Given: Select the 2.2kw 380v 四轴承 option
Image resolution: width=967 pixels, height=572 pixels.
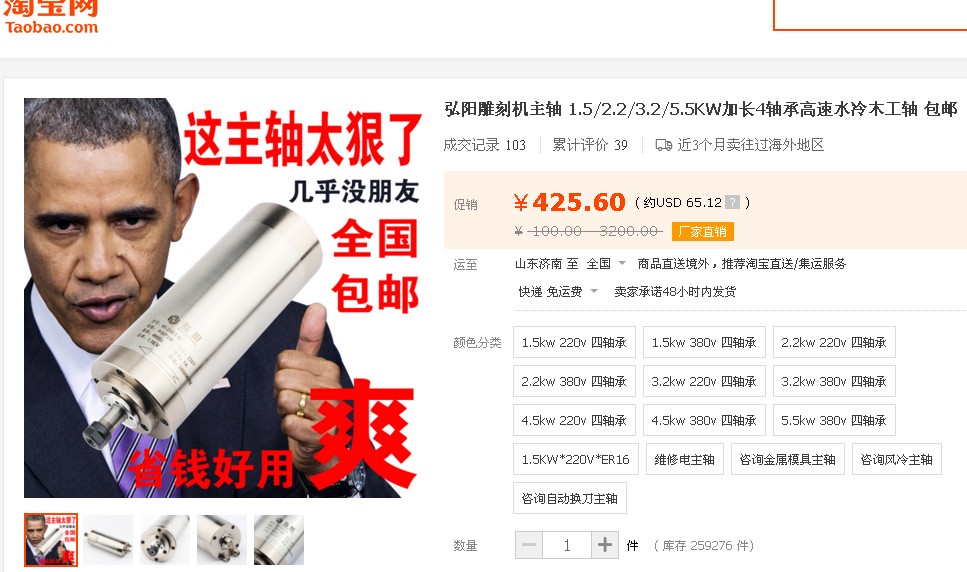Looking at the screenshot, I should (x=574, y=382).
